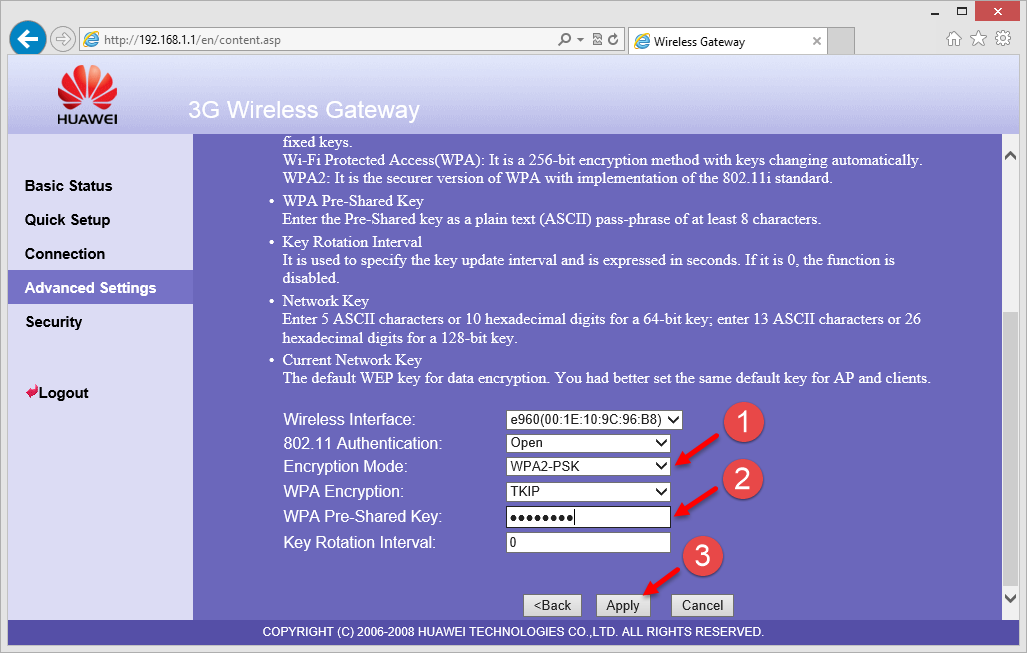
Task: Click the Back button
Action: coord(552,606)
